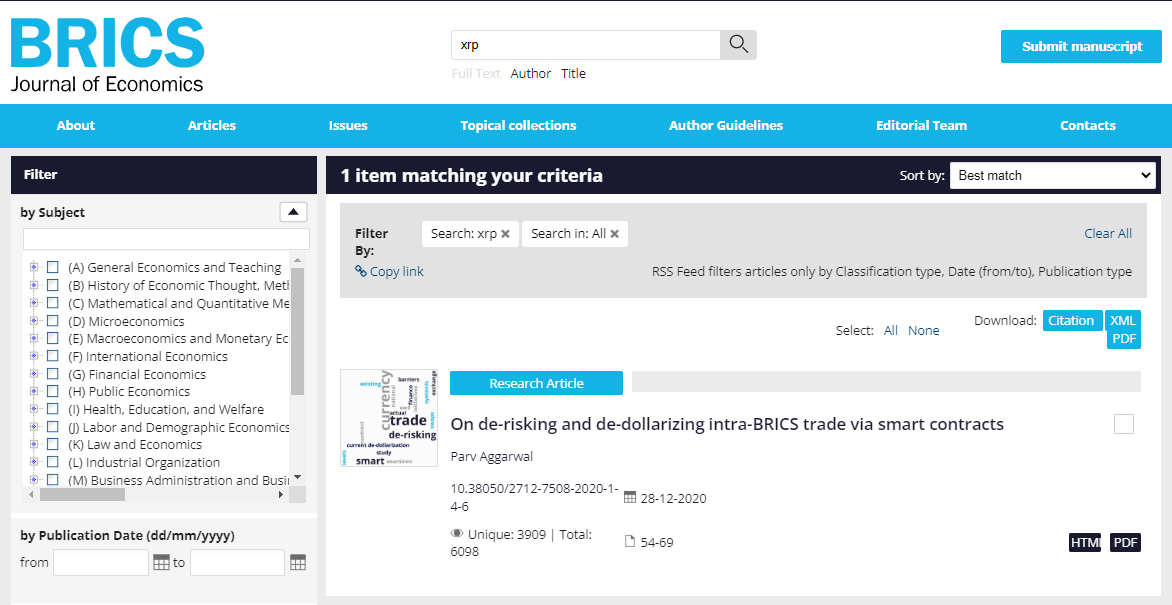Open the article word cloud thumbnail

click(x=389, y=418)
